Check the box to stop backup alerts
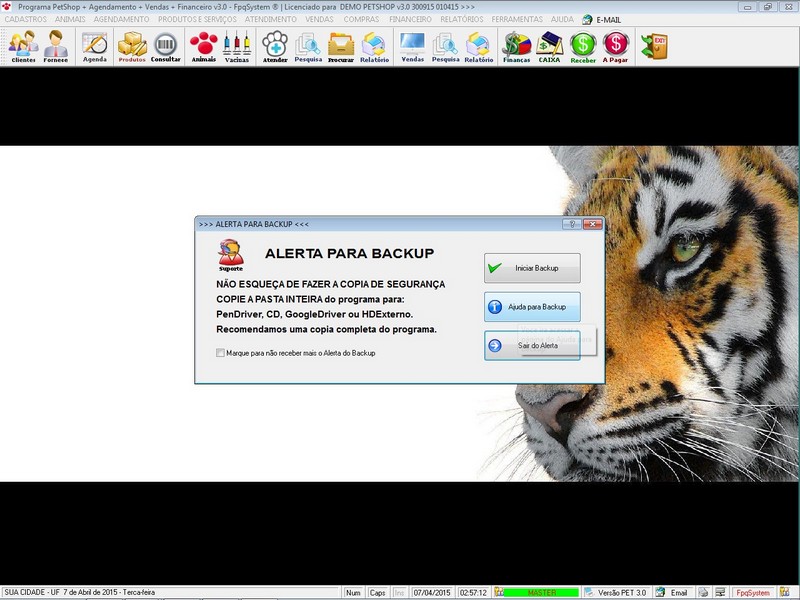This screenshot has height=600, width=800. point(221,353)
